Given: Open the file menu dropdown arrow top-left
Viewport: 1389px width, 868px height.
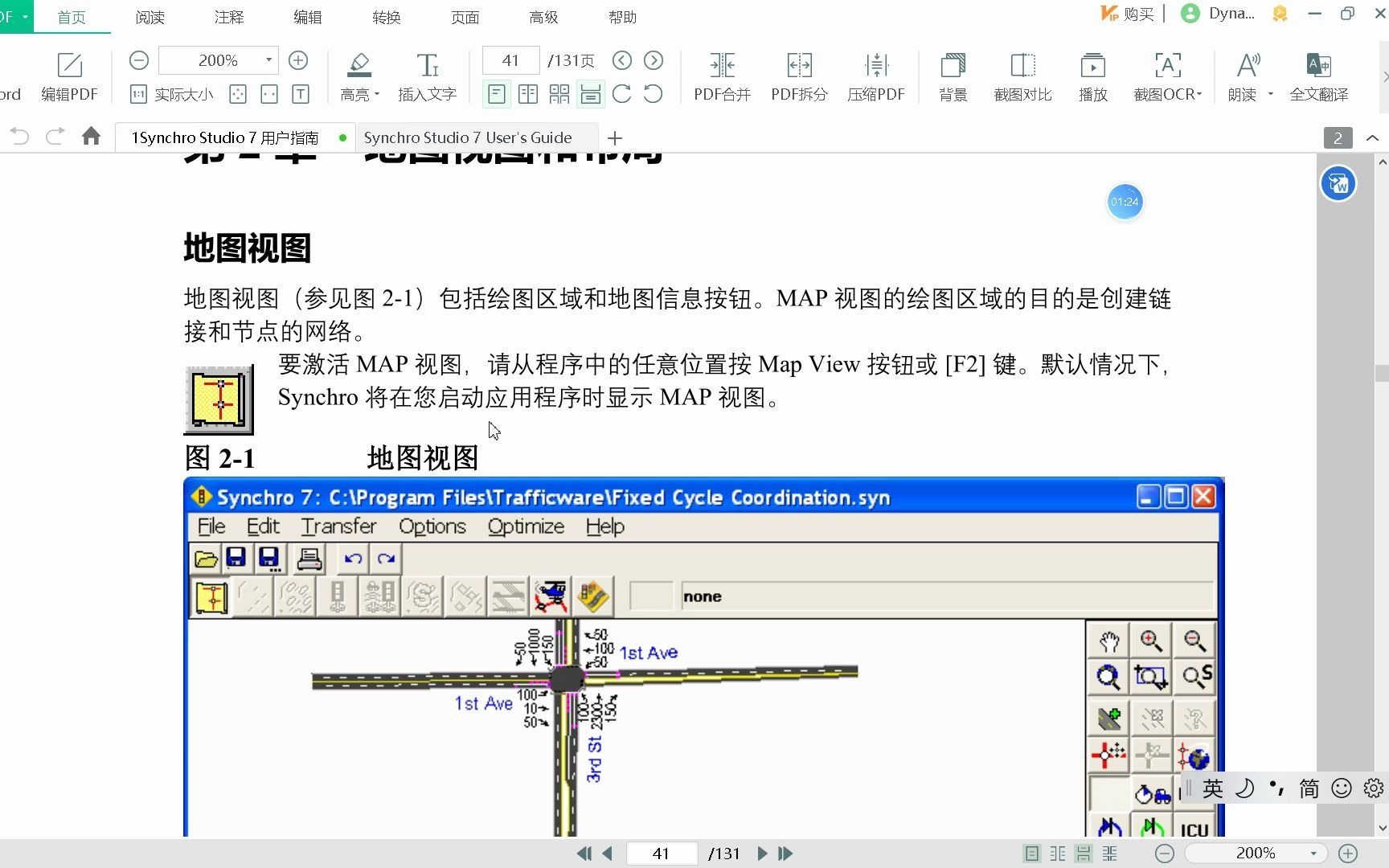Looking at the screenshot, I should tap(25, 16).
